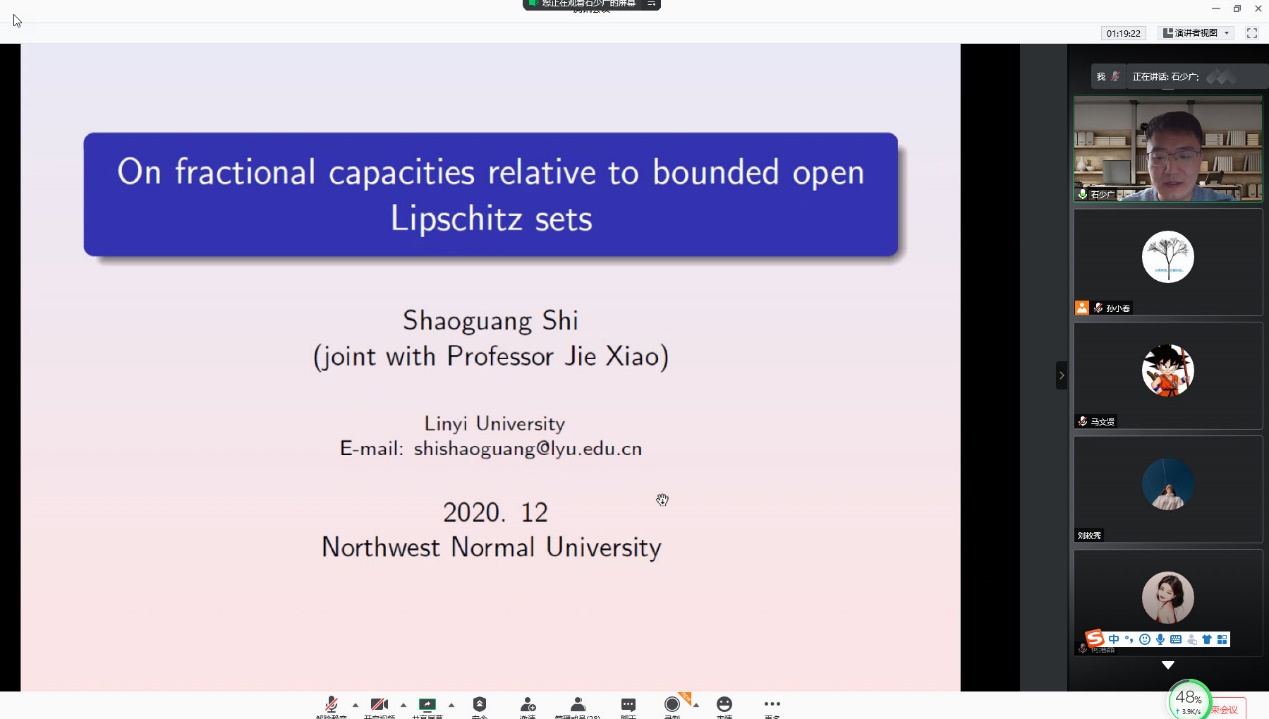Click the Share Screen icon
Image resolution: width=1269 pixels, height=719 pixels.
click(427, 705)
